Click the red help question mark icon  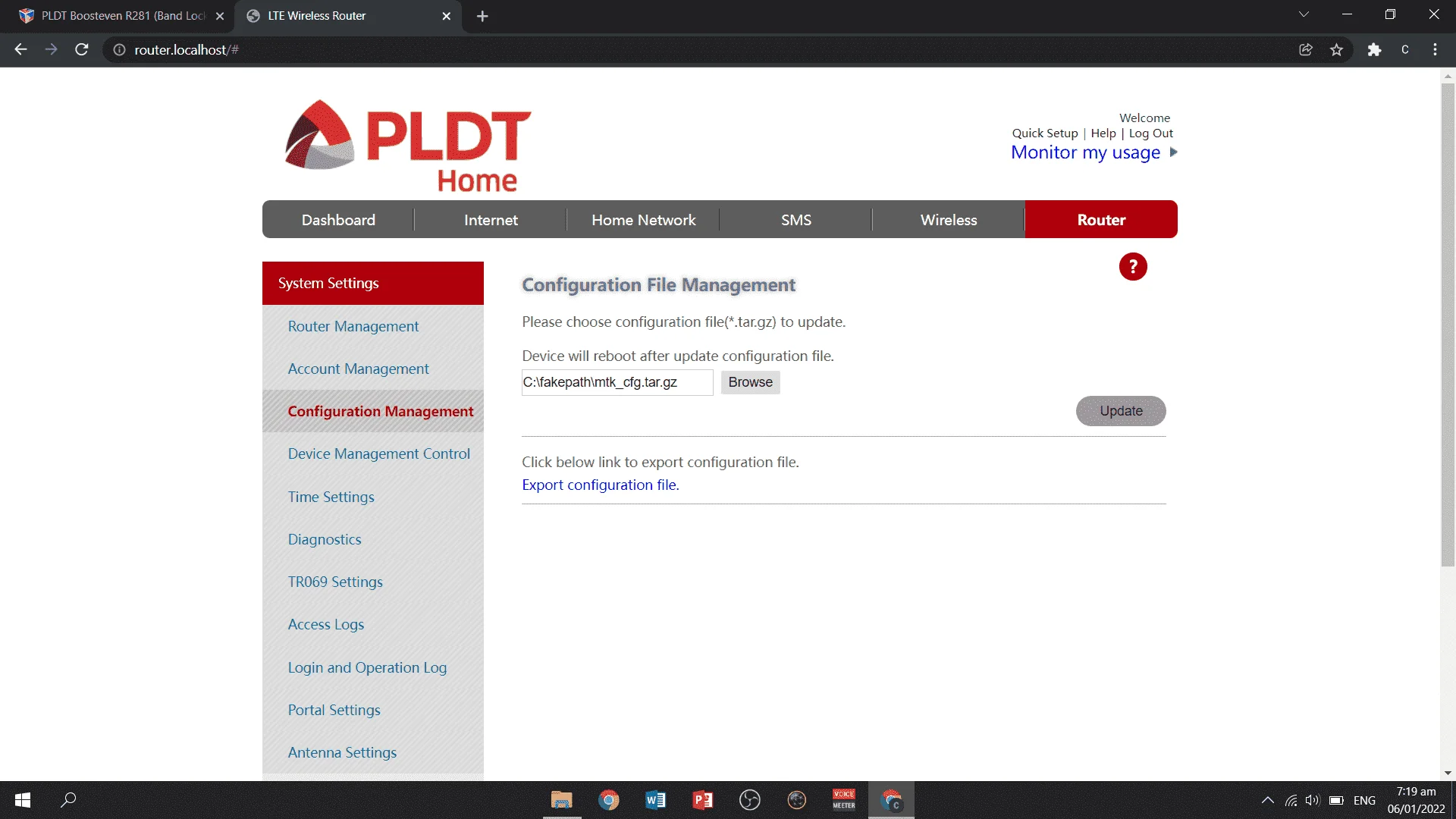(x=1133, y=267)
